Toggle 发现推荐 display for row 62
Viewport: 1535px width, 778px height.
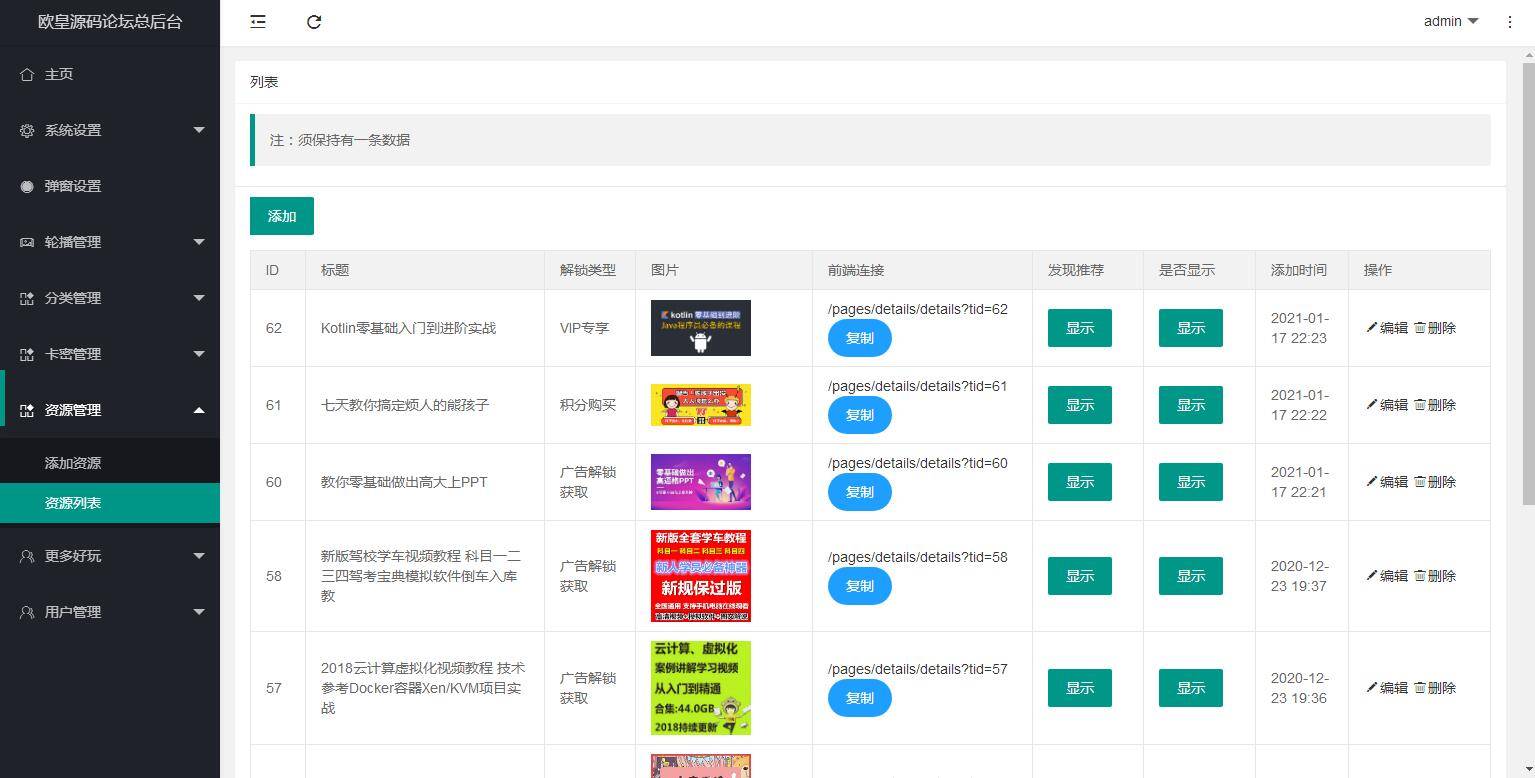[1079, 328]
